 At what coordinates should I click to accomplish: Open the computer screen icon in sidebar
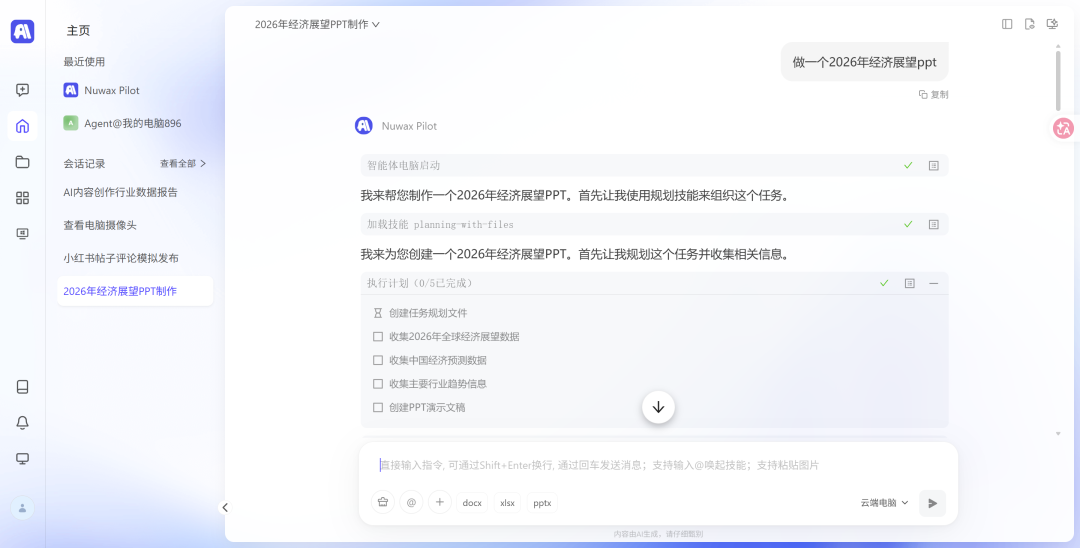click(x=22, y=233)
